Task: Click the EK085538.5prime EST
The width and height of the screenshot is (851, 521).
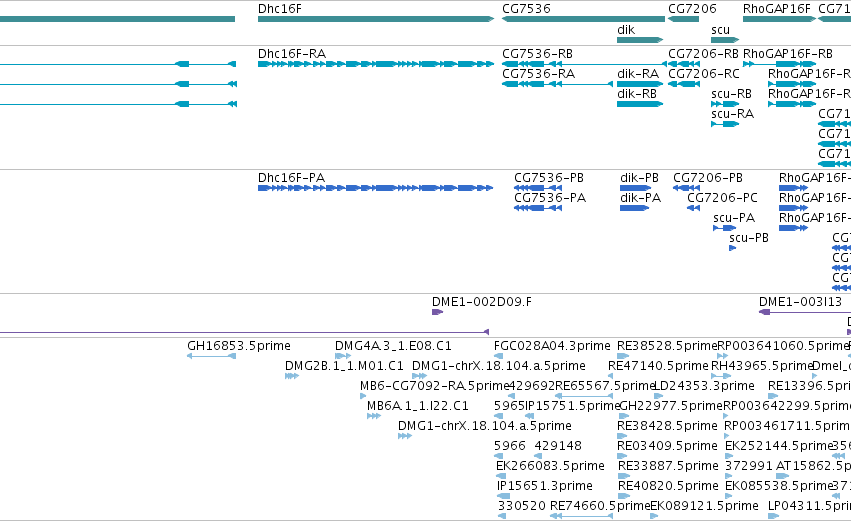Action: click(729, 496)
